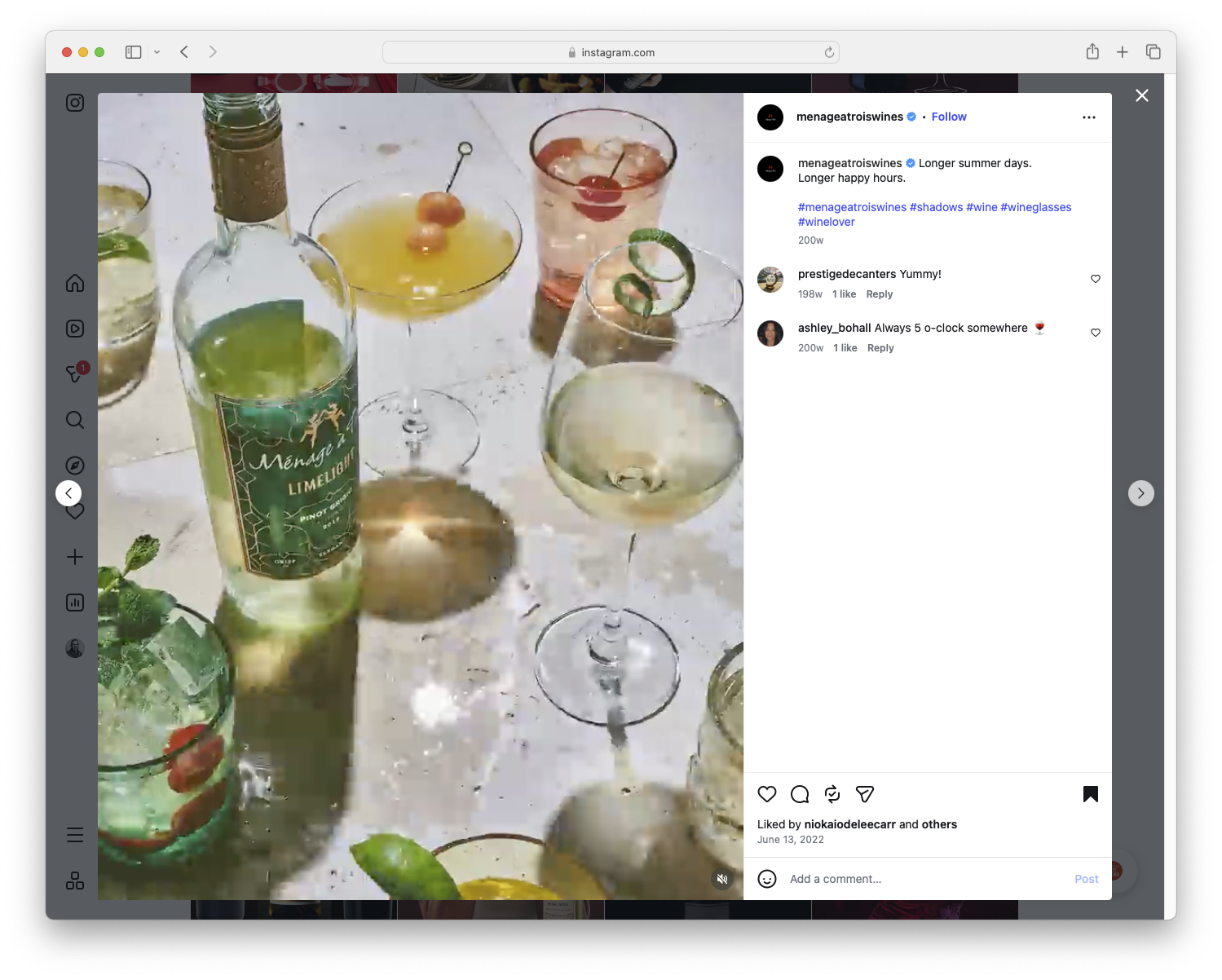Open the Threads icon below the menu

74,881
